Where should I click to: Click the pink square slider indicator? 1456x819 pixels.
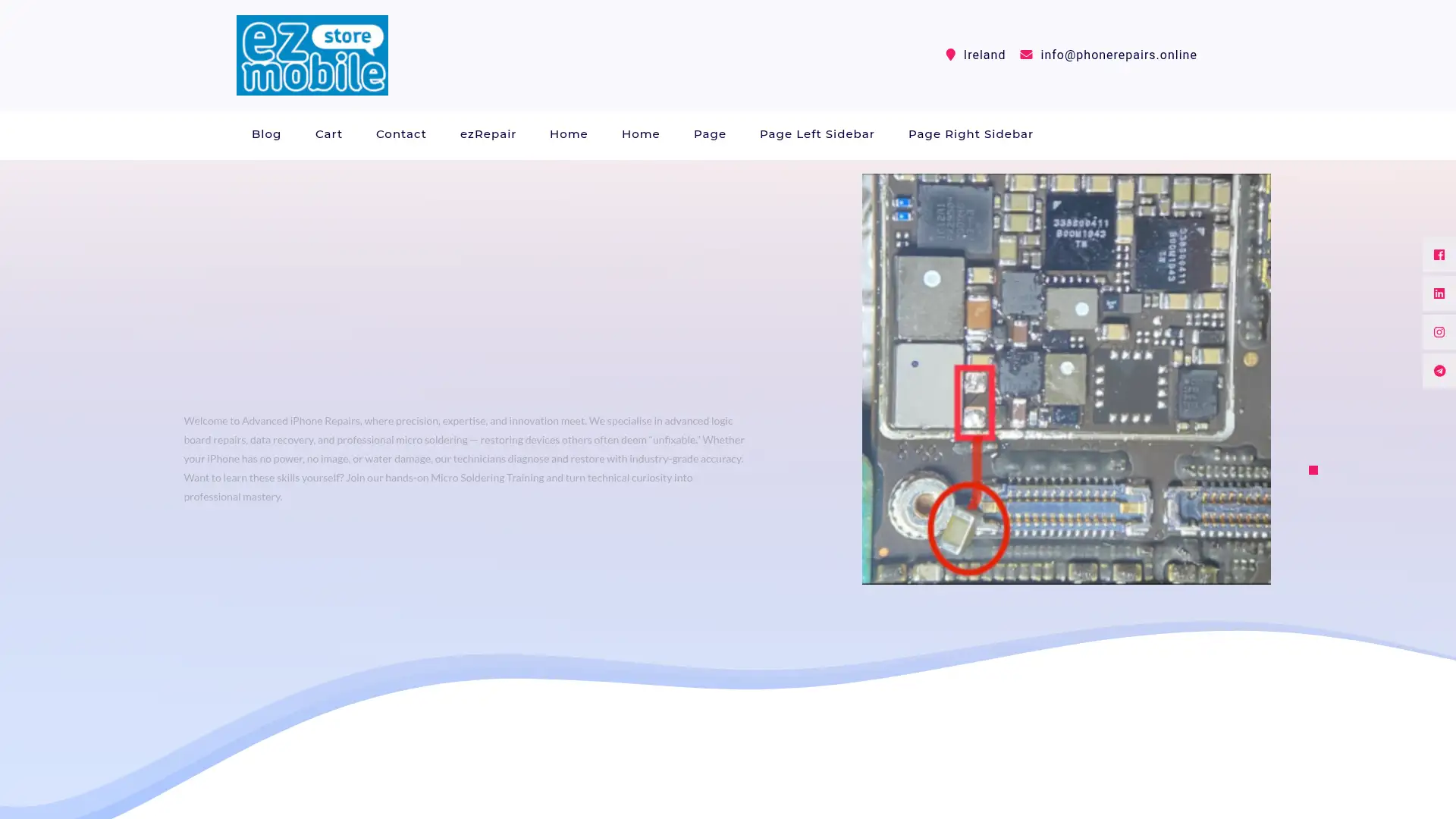[1313, 470]
